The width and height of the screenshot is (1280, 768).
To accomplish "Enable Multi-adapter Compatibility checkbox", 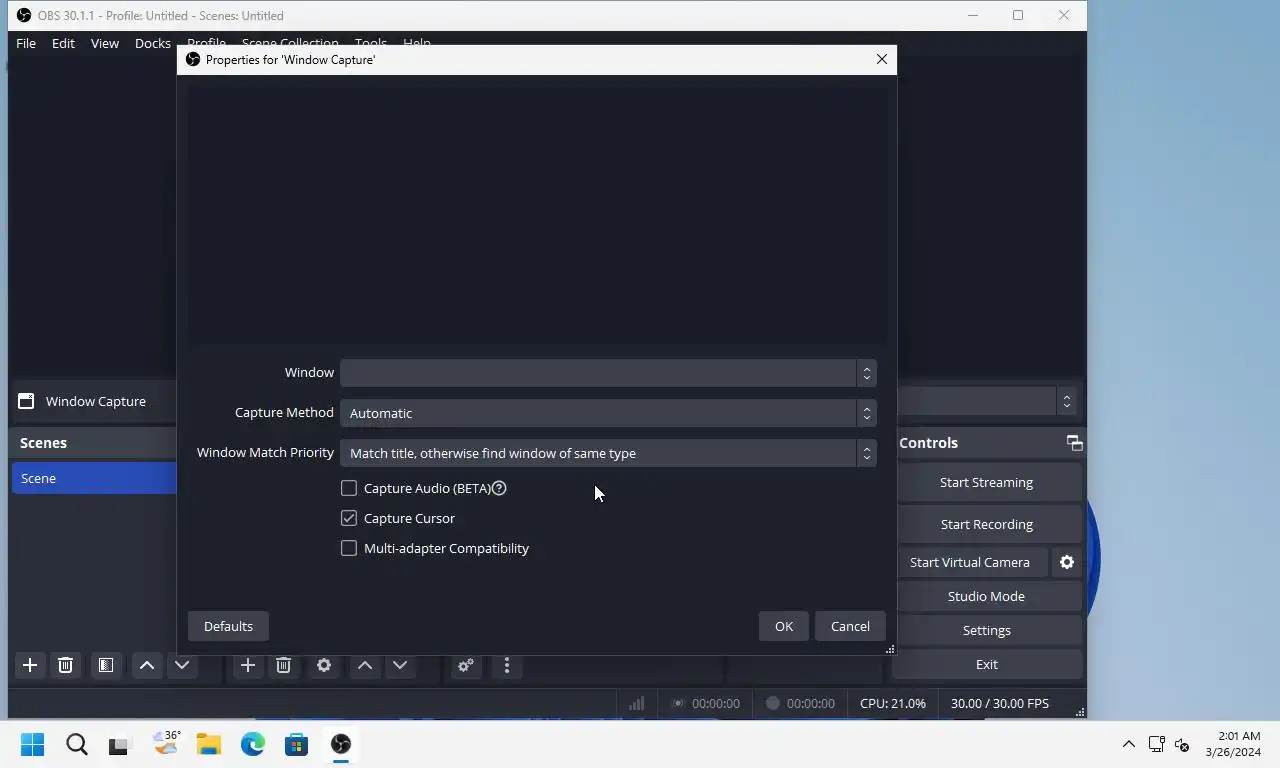I will [x=349, y=548].
